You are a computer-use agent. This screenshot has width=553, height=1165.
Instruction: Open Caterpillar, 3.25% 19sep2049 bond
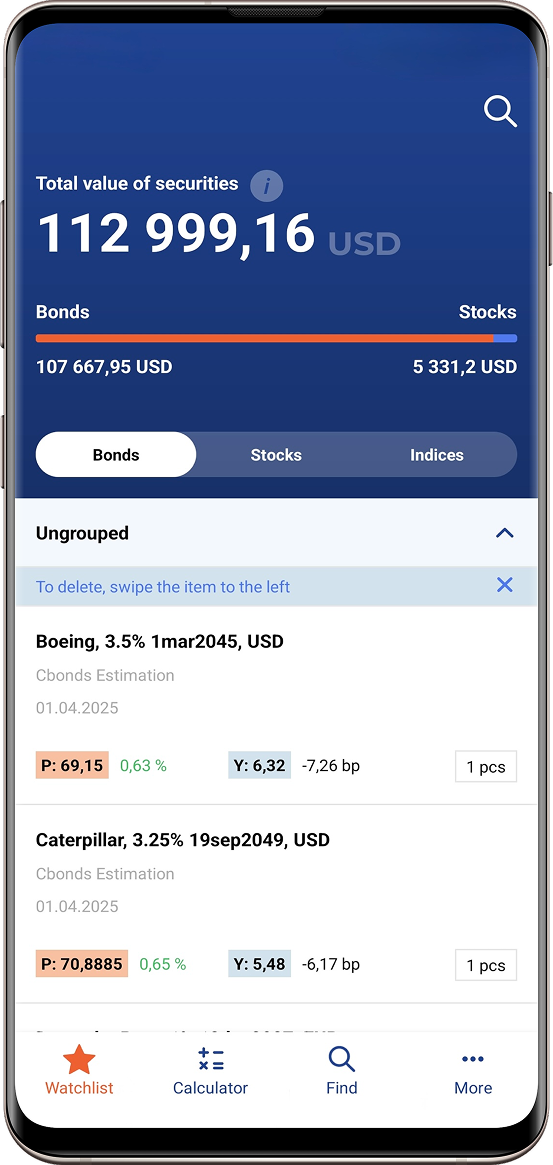click(183, 840)
